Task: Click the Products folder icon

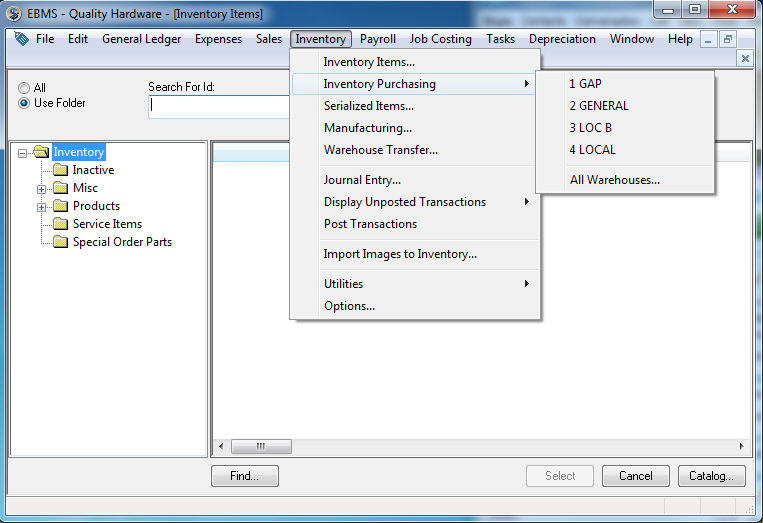Action: tap(60, 206)
